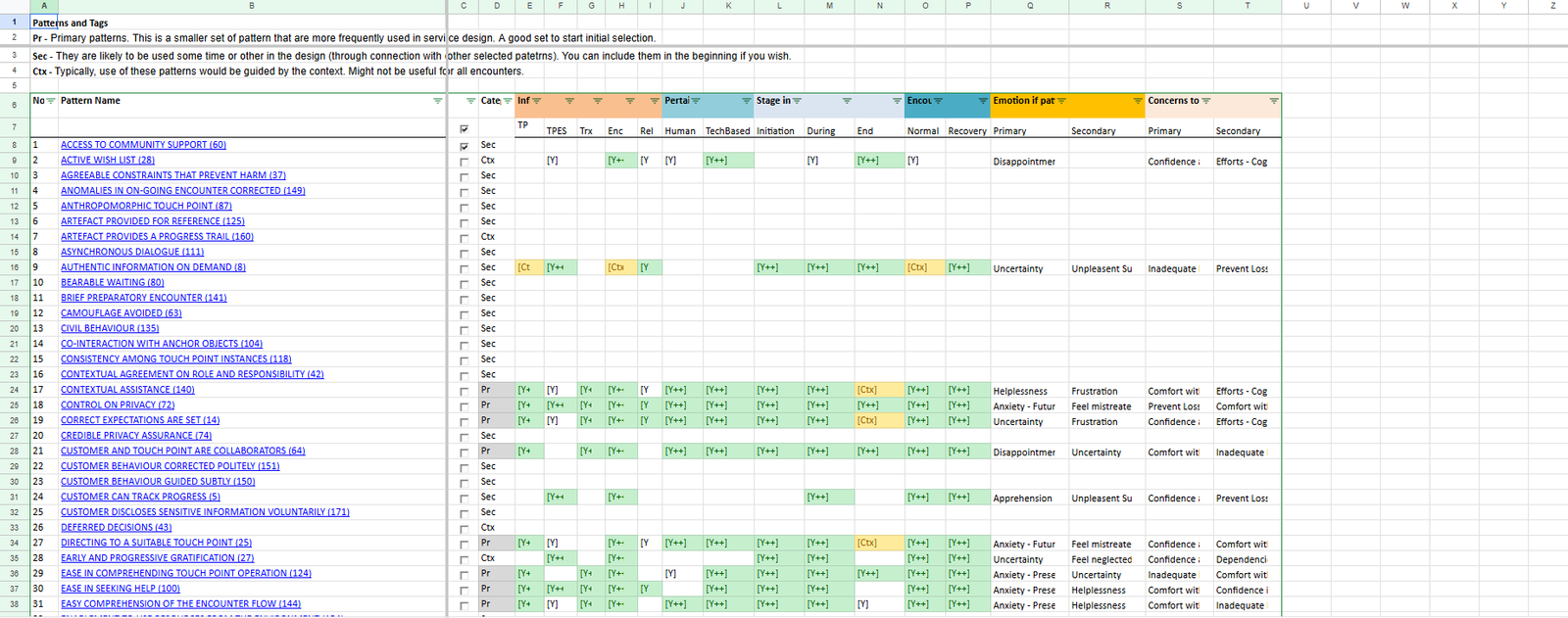Uncheck the checkbox in the ACCESS TO COMMUNITY SUPPORT row
The width and height of the screenshot is (1568, 618).
[x=464, y=146]
